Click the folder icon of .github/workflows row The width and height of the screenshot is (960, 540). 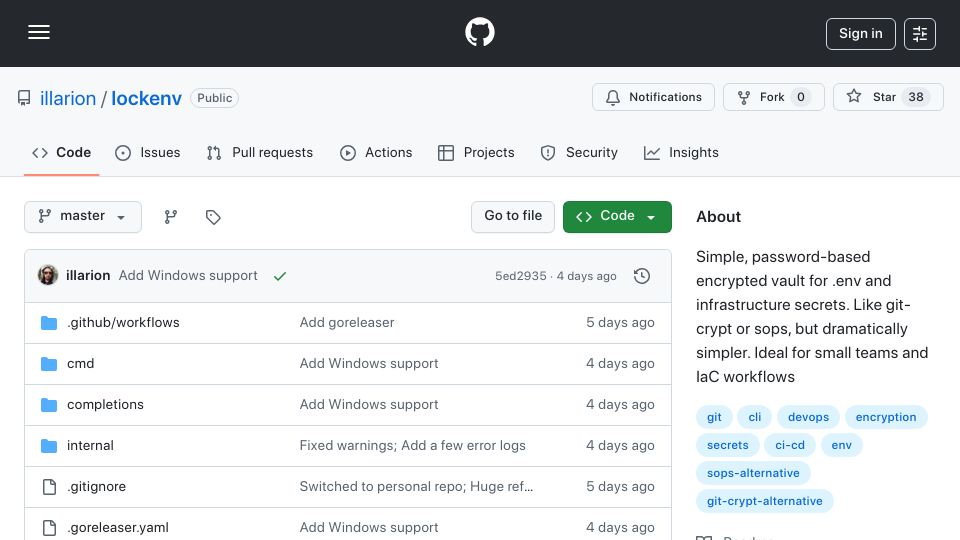[x=49, y=323]
